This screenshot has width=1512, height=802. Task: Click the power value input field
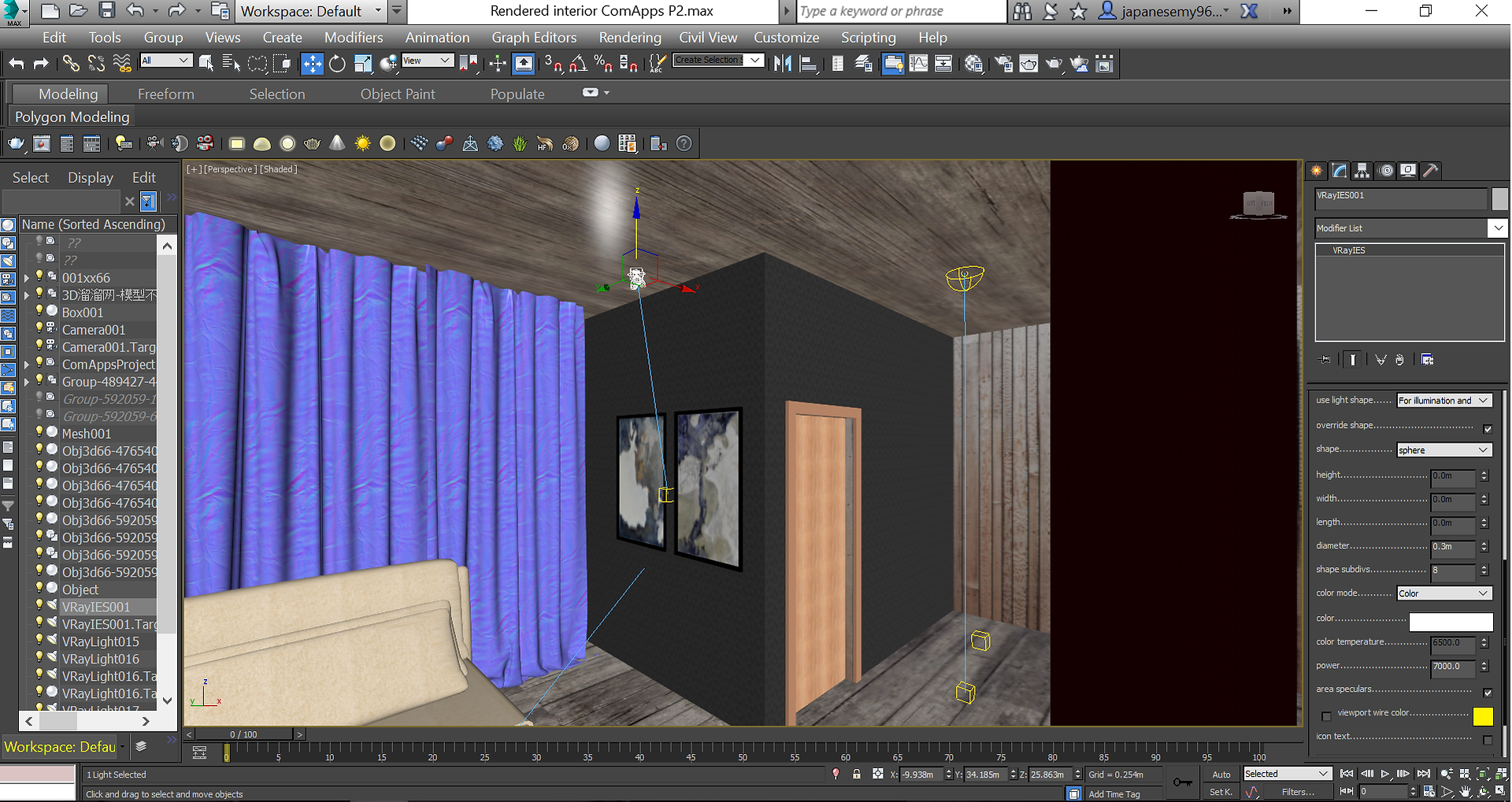(1452, 666)
